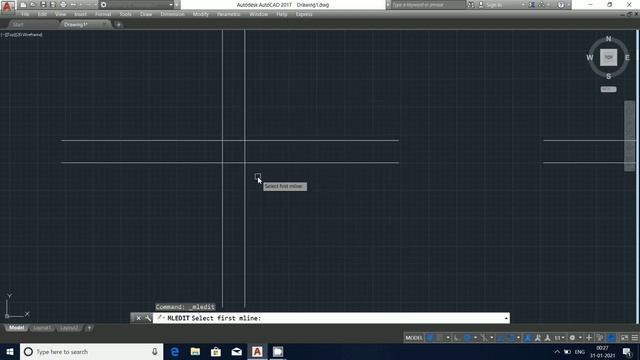
Task: Add a new layout with the plus button
Action: (89, 328)
